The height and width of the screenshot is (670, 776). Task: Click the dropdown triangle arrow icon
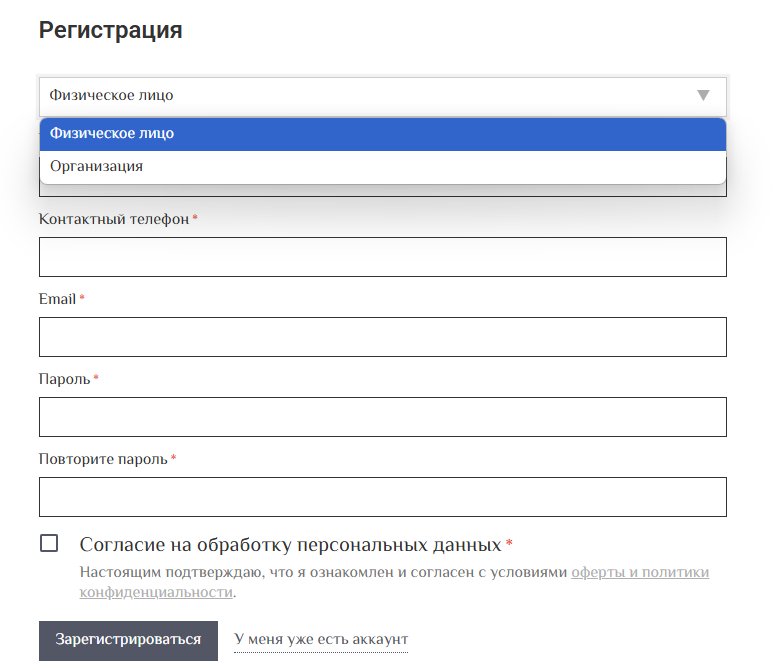click(703, 95)
